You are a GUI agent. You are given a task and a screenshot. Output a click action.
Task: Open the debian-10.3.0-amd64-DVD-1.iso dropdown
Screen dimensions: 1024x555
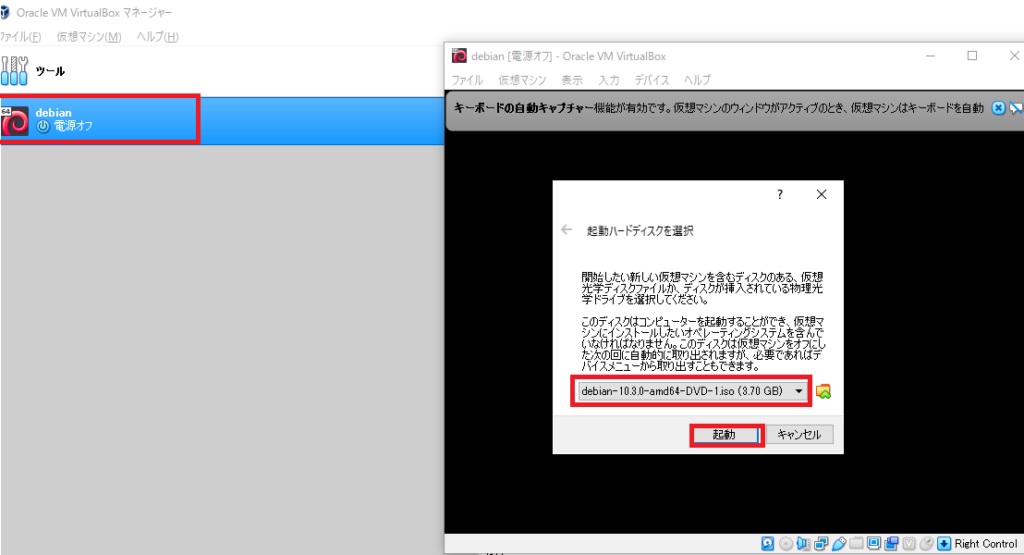692,391
